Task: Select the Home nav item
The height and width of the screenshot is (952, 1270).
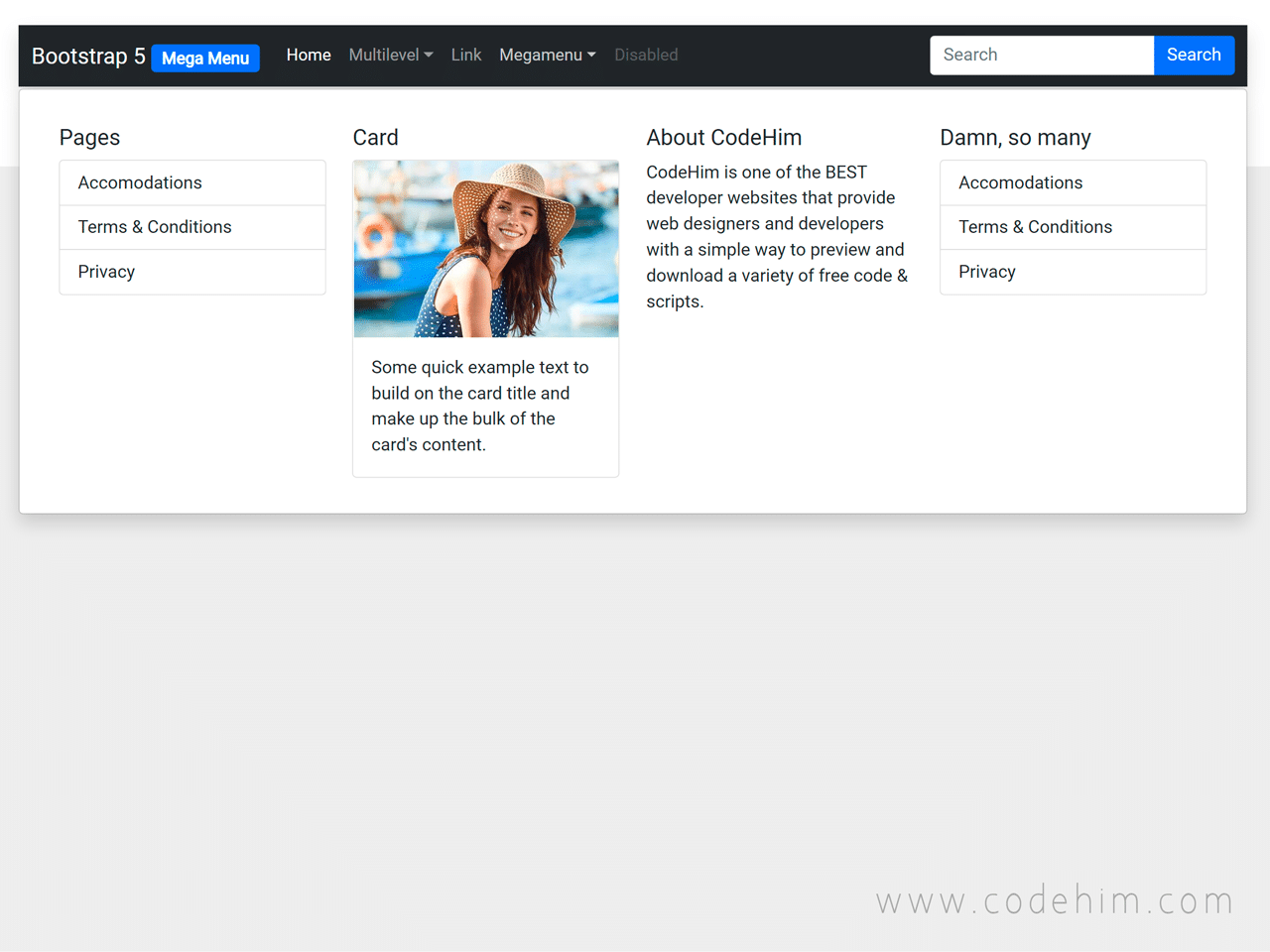Action: click(308, 55)
